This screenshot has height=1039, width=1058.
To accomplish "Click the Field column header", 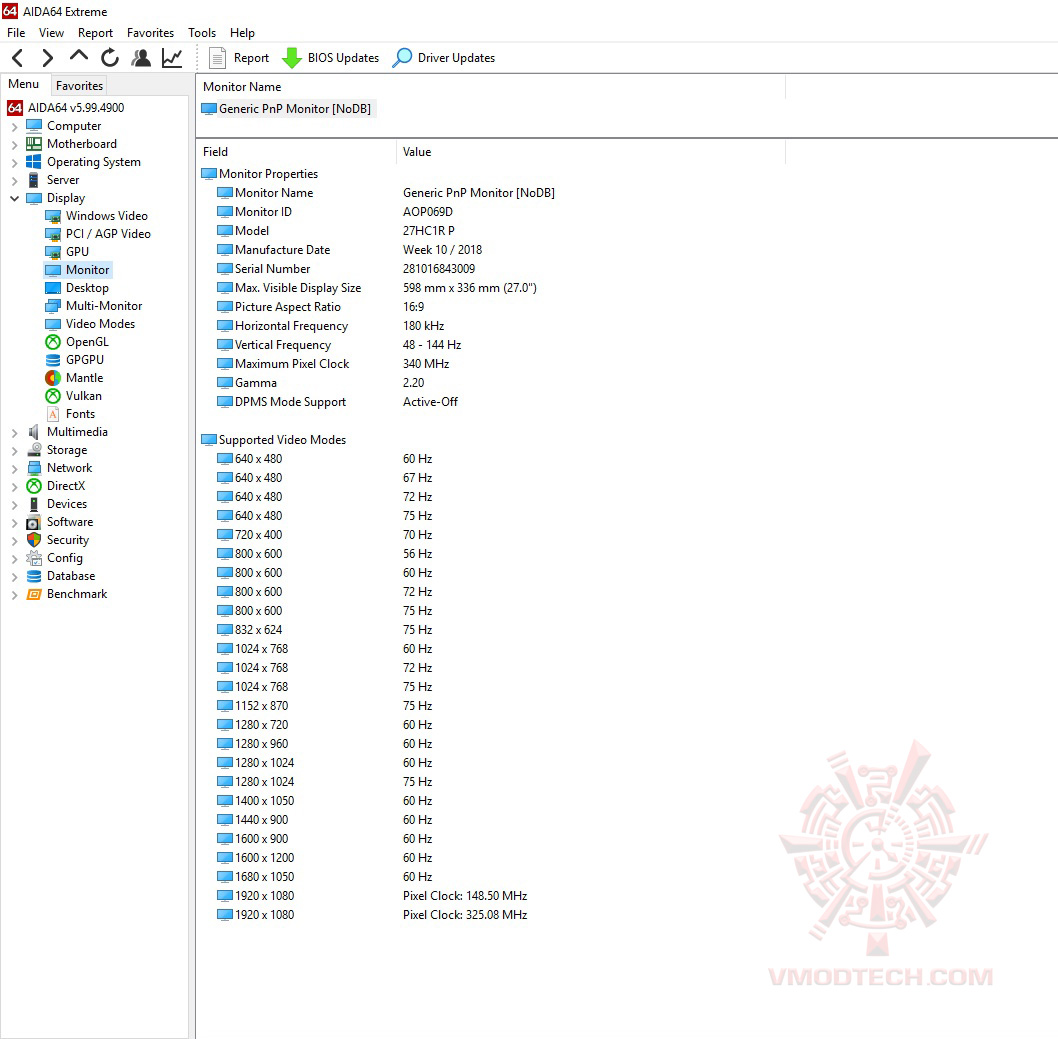I will point(297,152).
